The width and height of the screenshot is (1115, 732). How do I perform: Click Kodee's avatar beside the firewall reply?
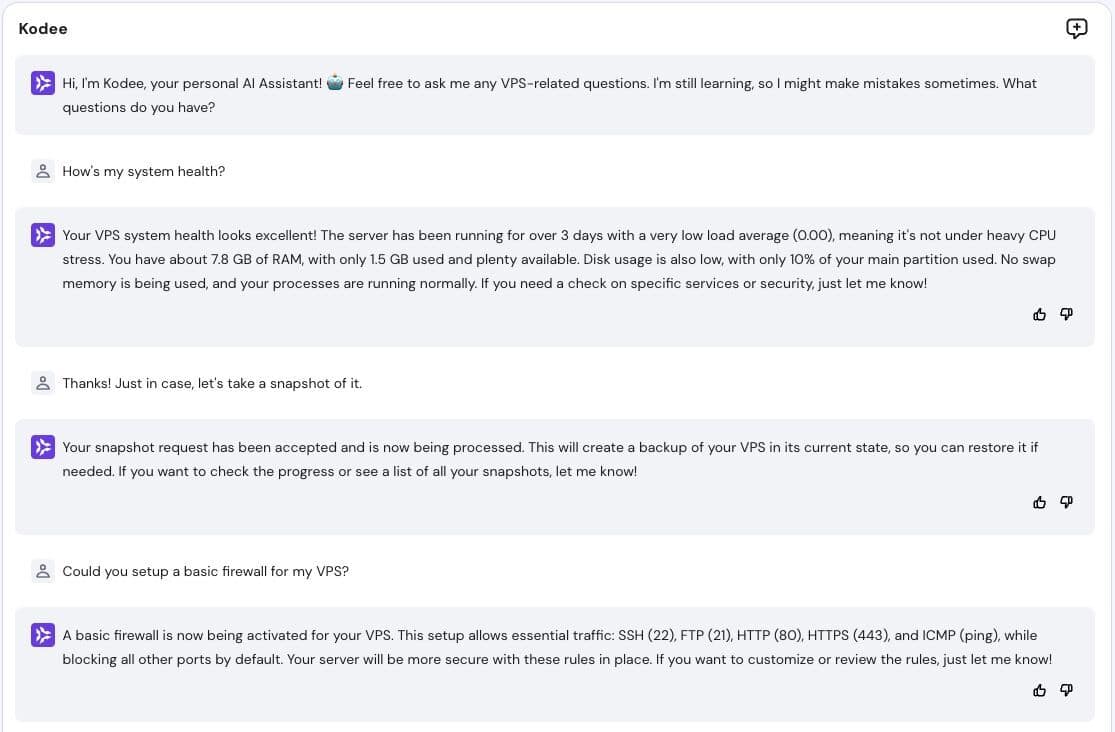pos(43,635)
